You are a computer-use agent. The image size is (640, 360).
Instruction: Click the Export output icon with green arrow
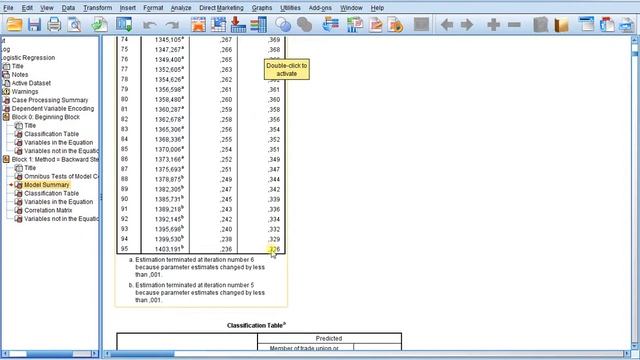(x=99, y=24)
